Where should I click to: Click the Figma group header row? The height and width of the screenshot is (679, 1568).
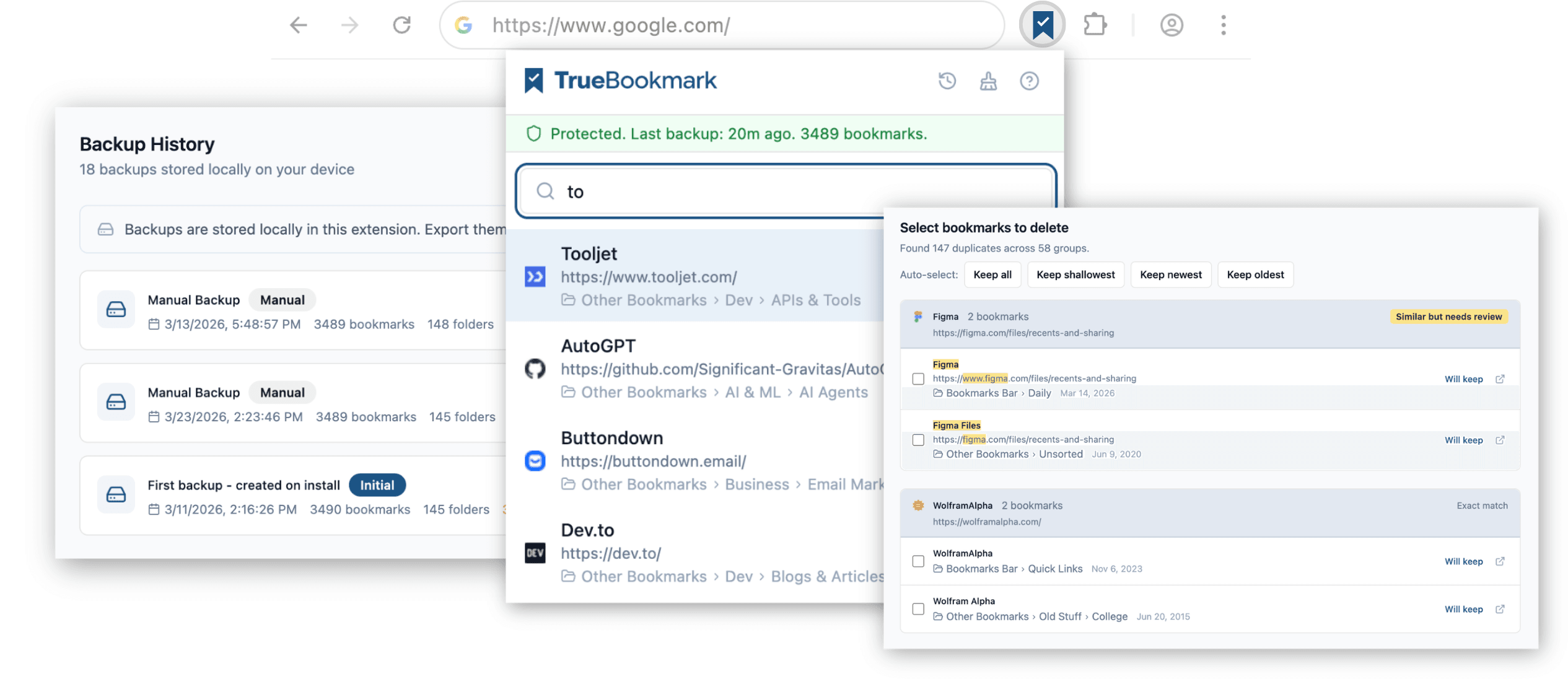[1209, 324]
